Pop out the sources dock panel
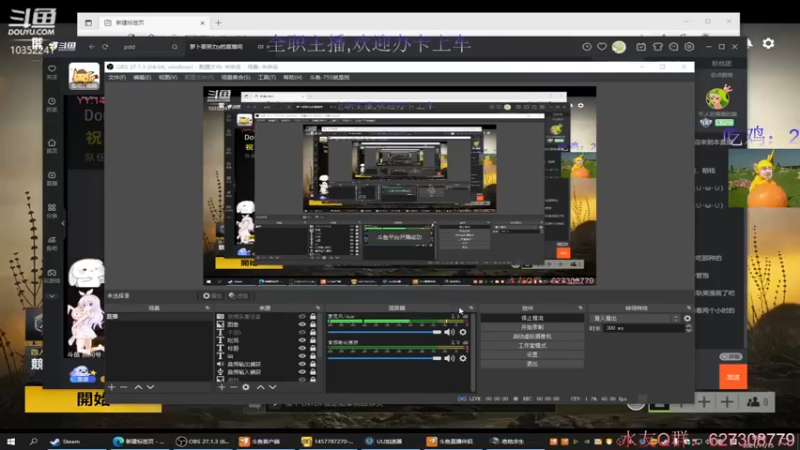 (318, 308)
